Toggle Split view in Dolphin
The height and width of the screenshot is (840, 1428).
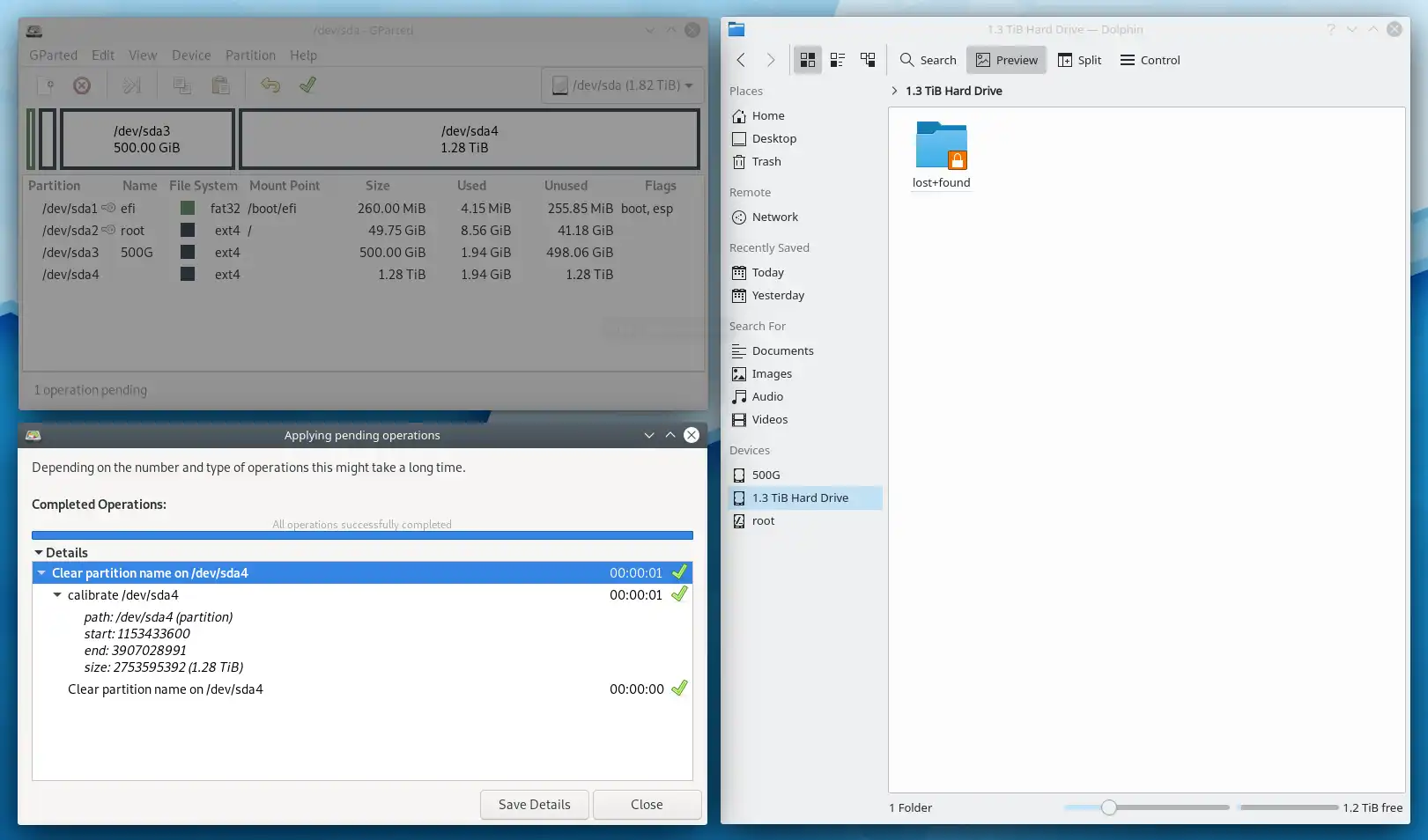[1079, 60]
